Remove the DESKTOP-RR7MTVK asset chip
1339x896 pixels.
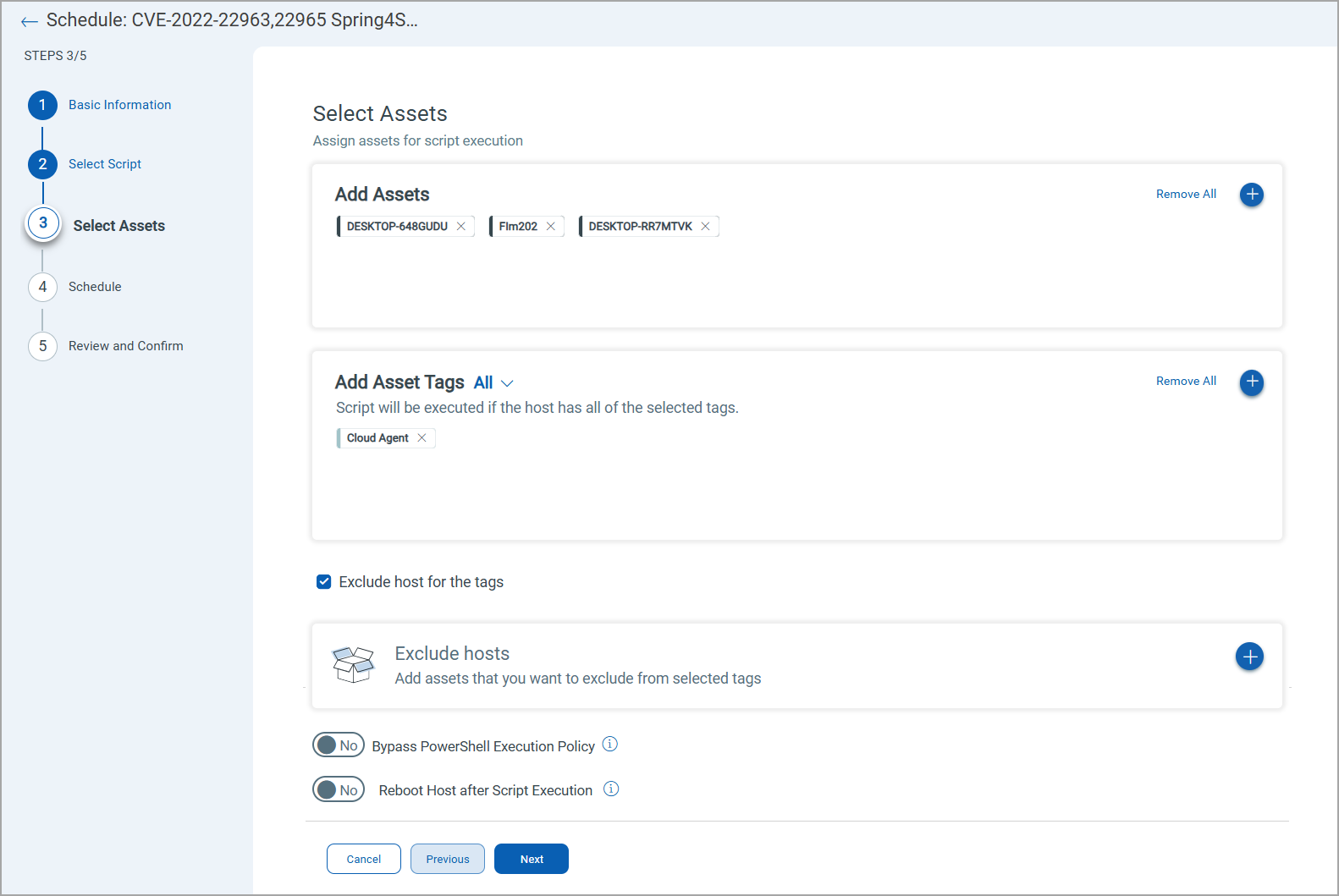pos(705,227)
